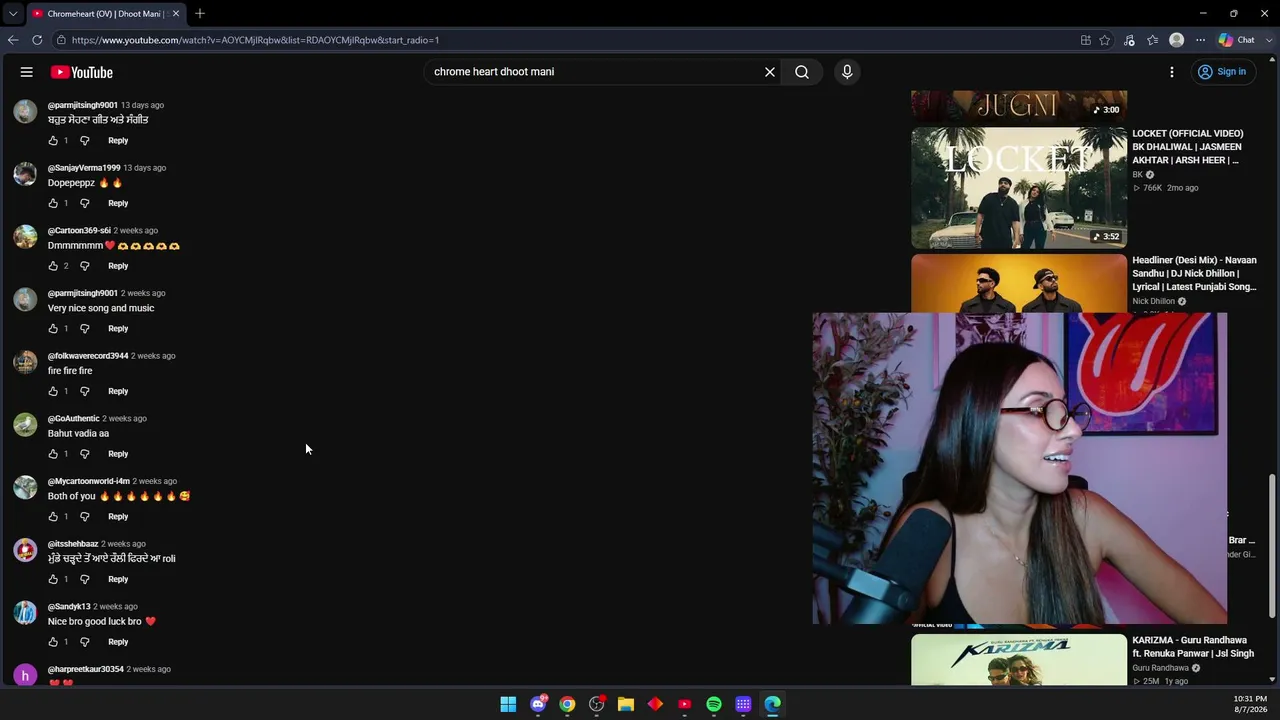
Task: Open Google Chrome from the taskbar
Action: point(567,704)
